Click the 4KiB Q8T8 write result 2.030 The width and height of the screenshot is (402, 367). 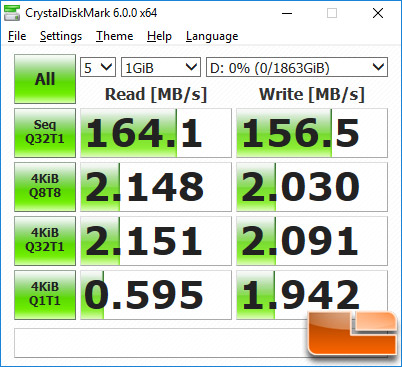click(312, 187)
